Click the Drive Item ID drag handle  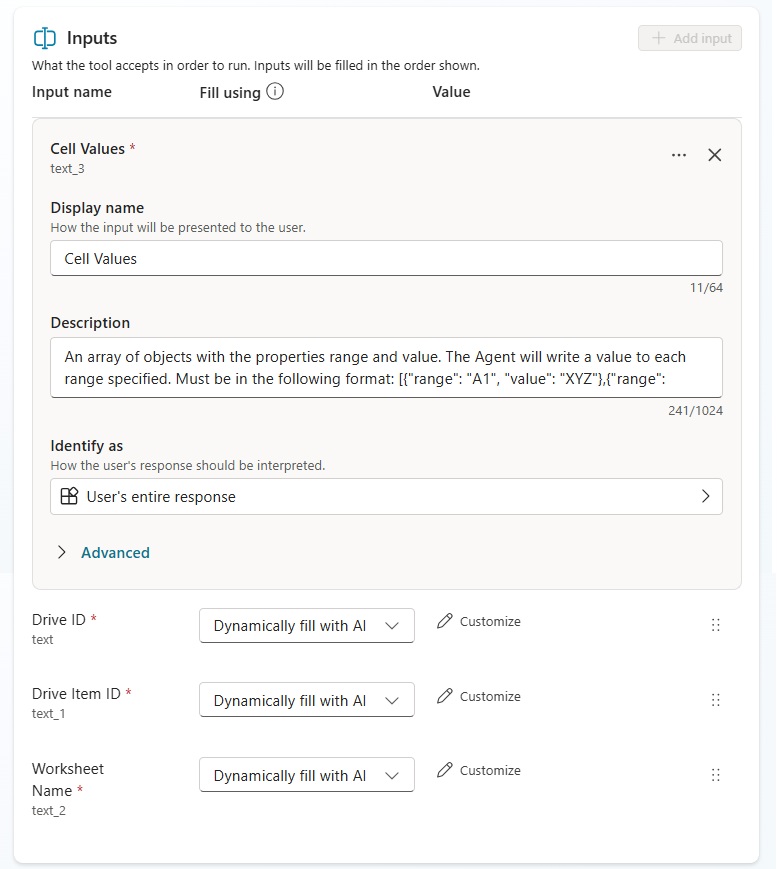tap(715, 700)
